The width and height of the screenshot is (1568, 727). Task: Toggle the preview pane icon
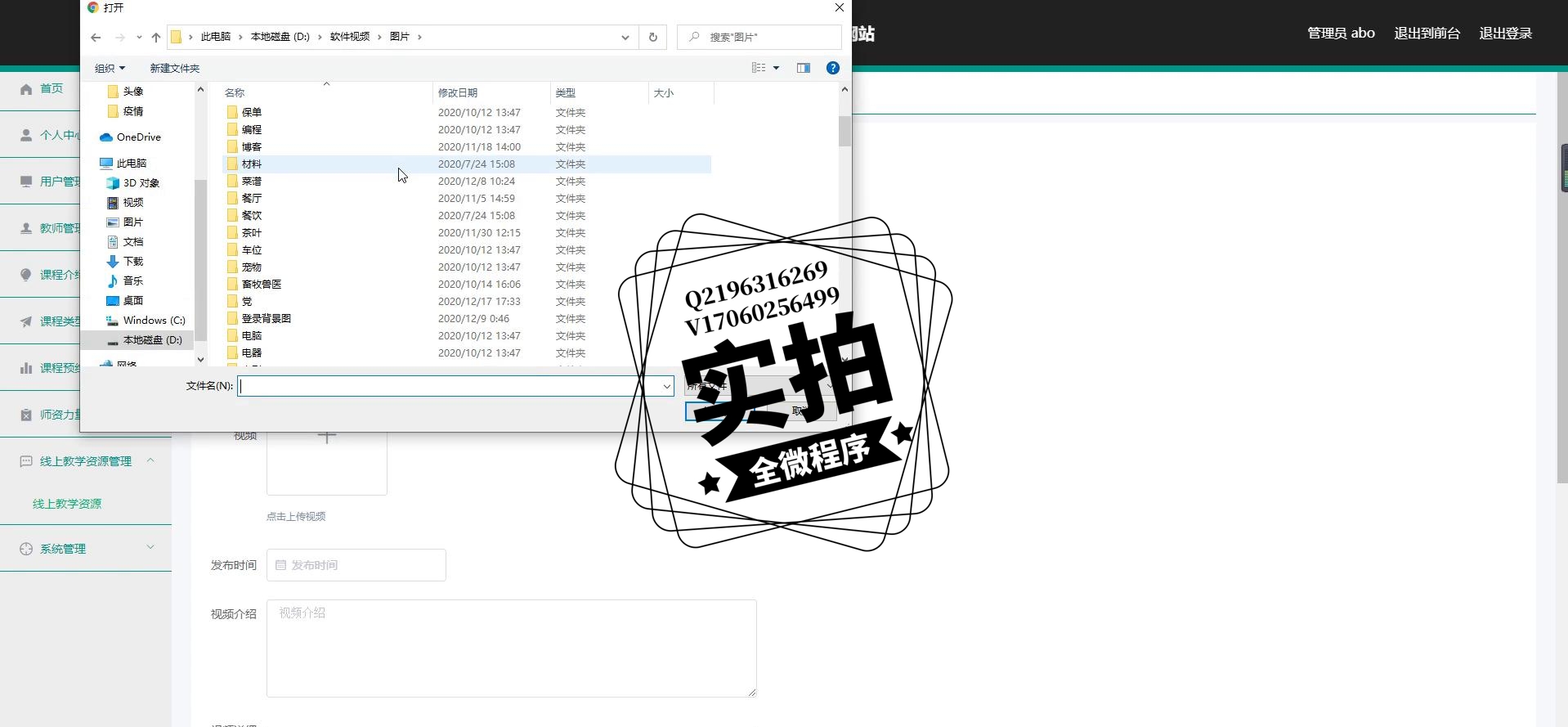(x=804, y=68)
